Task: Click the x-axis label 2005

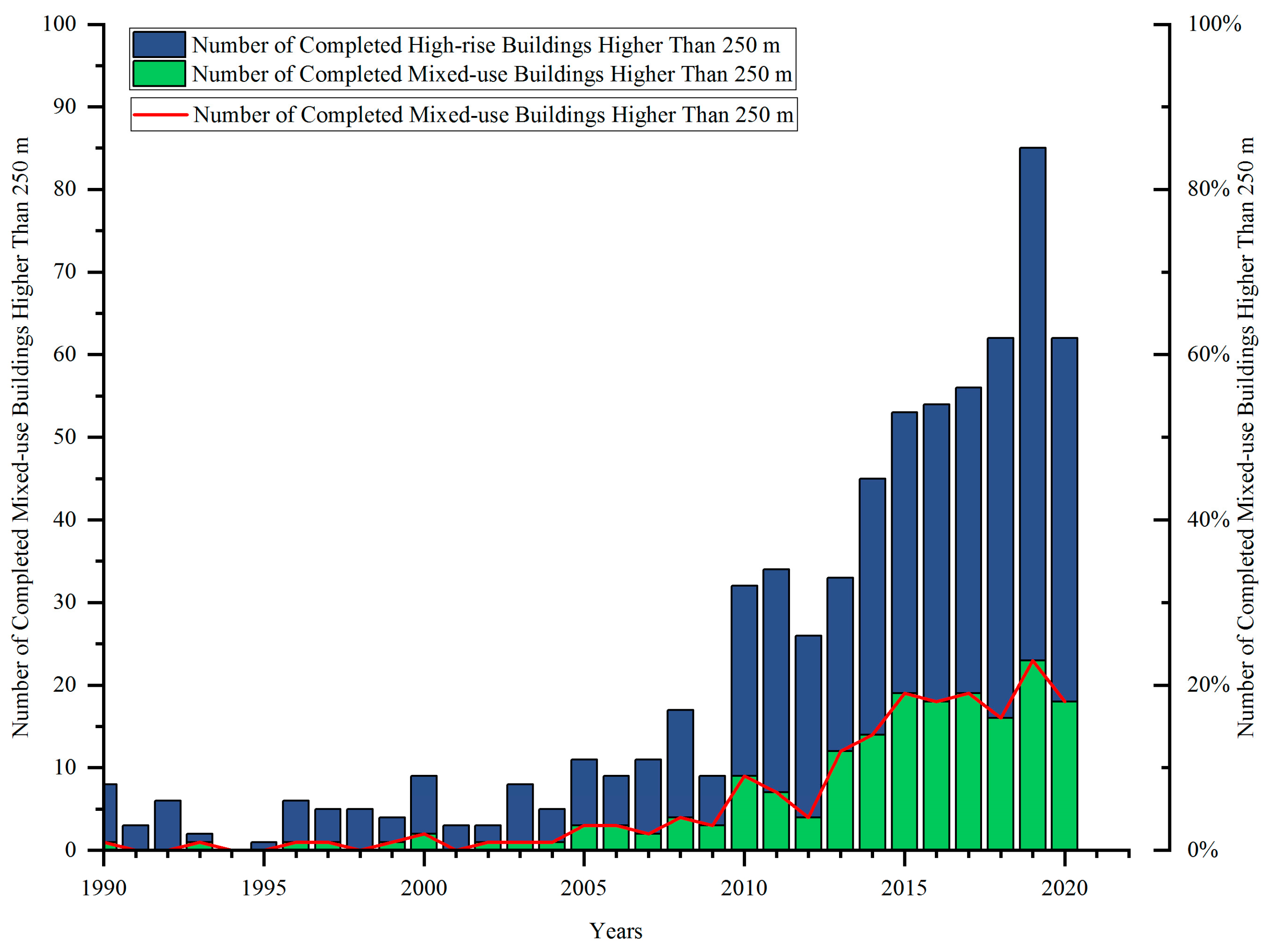Action: coord(584,888)
